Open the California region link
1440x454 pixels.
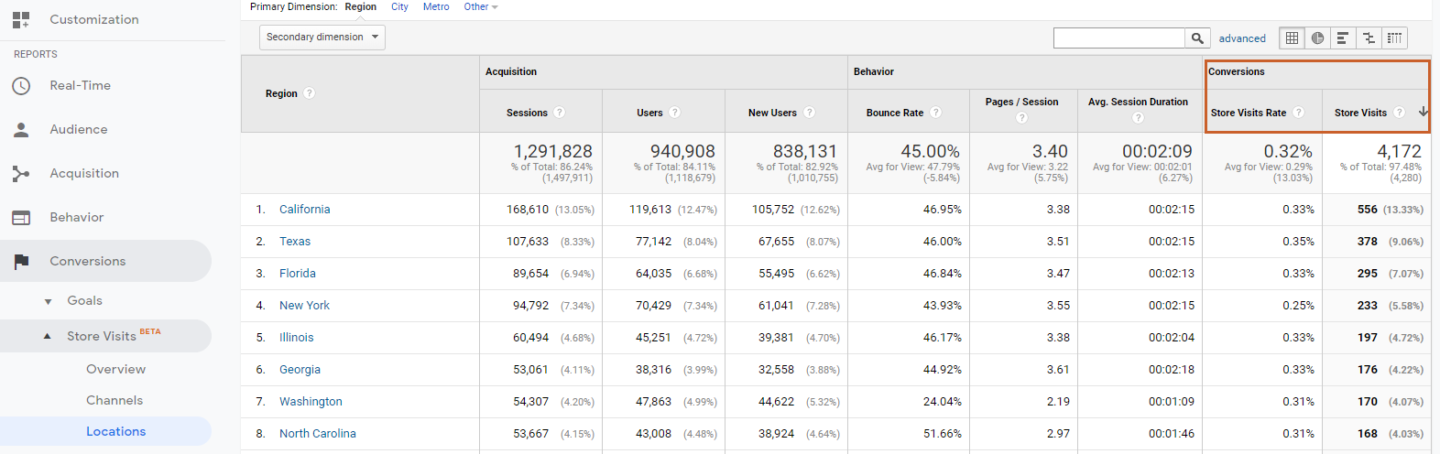(304, 210)
